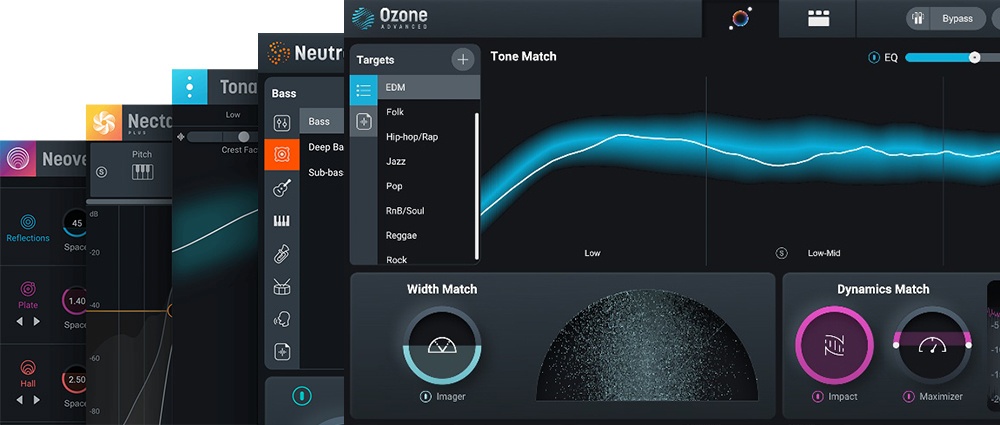This screenshot has height=425, width=1000.
Task: Toggle the Maximizer power button
Action: pos(908,397)
